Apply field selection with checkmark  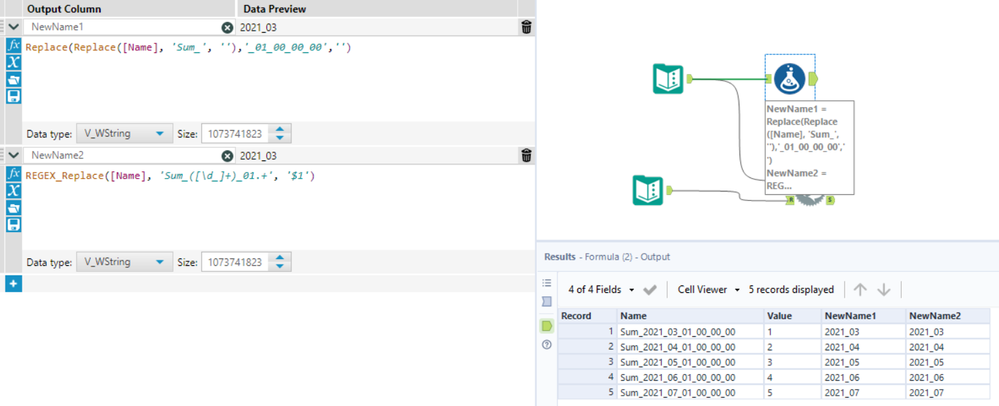pos(649,290)
